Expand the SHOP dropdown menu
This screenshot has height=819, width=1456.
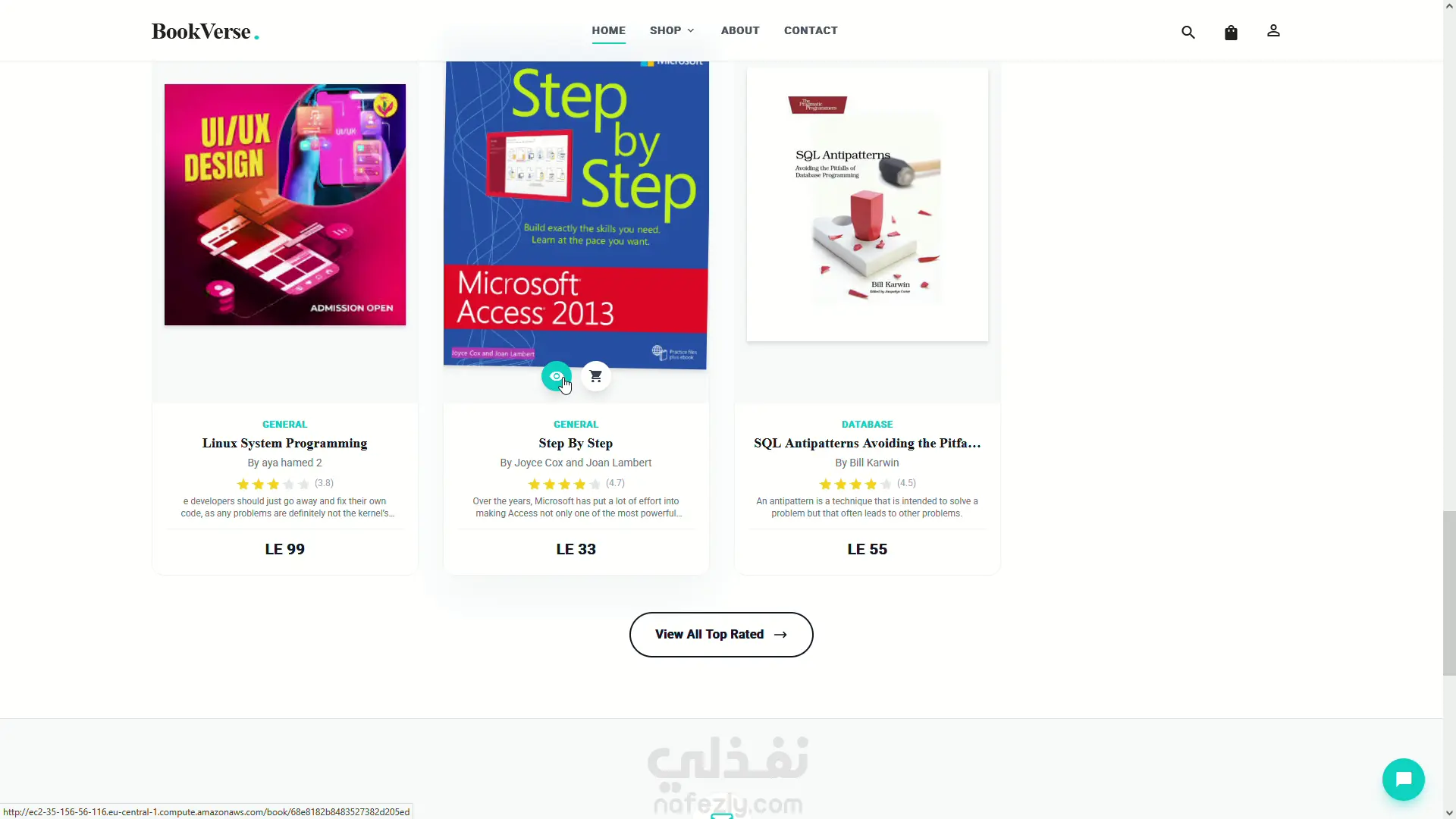(x=672, y=30)
